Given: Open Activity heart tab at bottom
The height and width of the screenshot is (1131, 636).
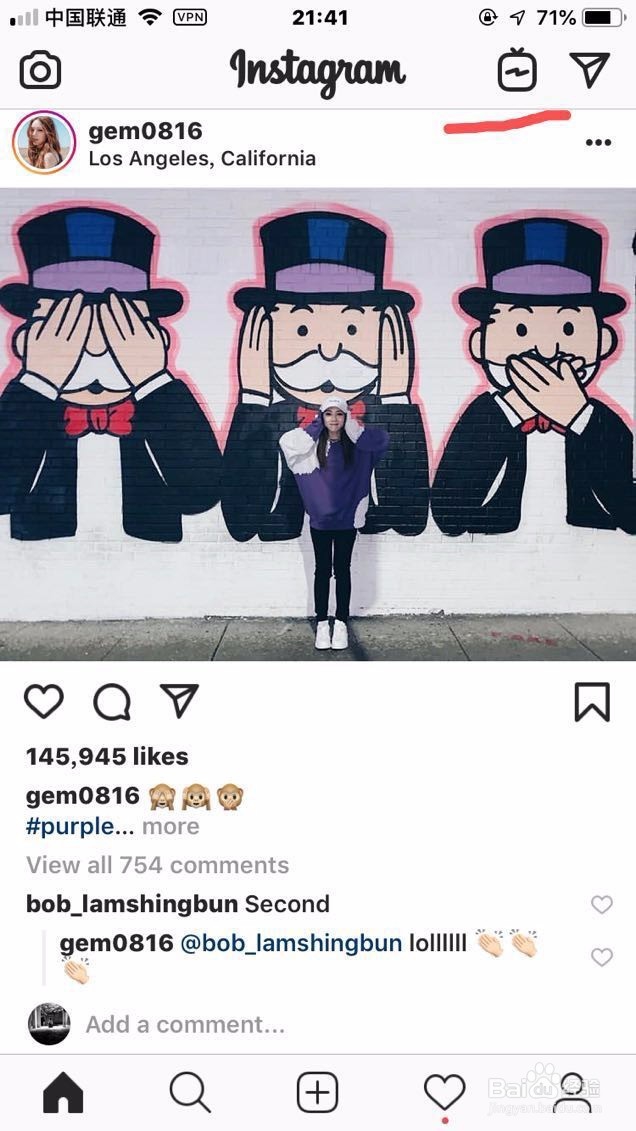Looking at the screenshot, I should [444, 1093].
